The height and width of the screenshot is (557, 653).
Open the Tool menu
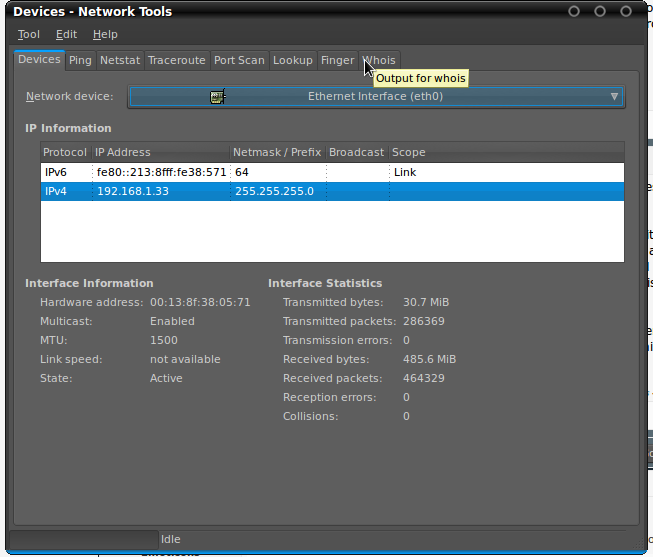click(x=28, y=35)
